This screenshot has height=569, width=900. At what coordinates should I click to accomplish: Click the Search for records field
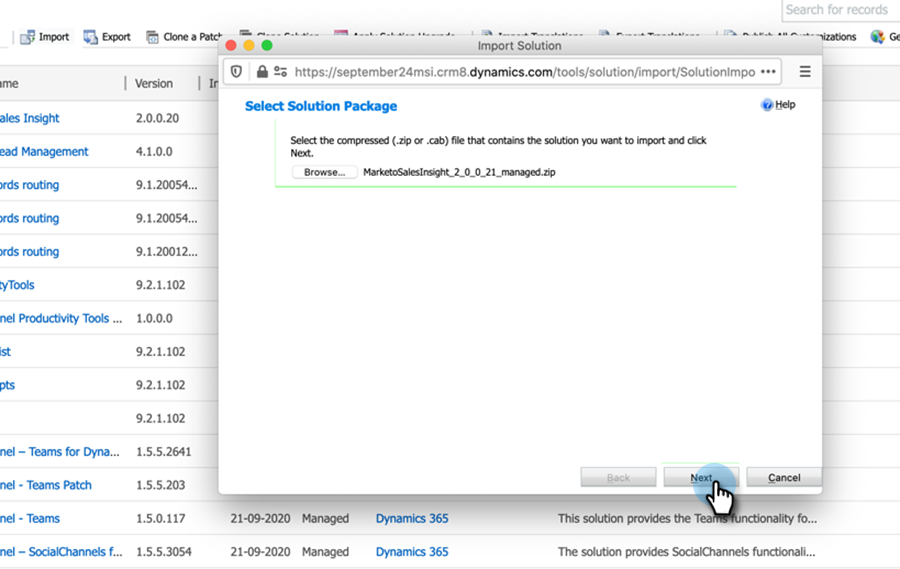pos(840,10)
